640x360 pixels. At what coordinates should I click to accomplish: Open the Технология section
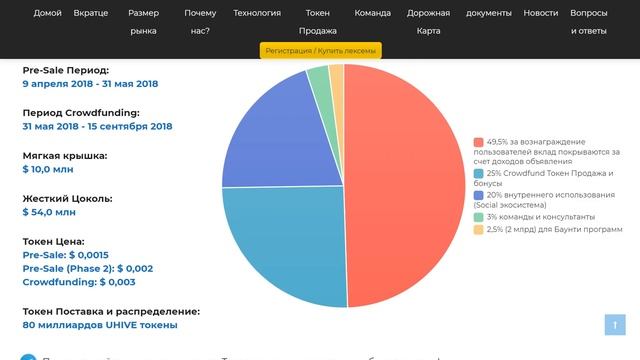[x=257, y=13]
